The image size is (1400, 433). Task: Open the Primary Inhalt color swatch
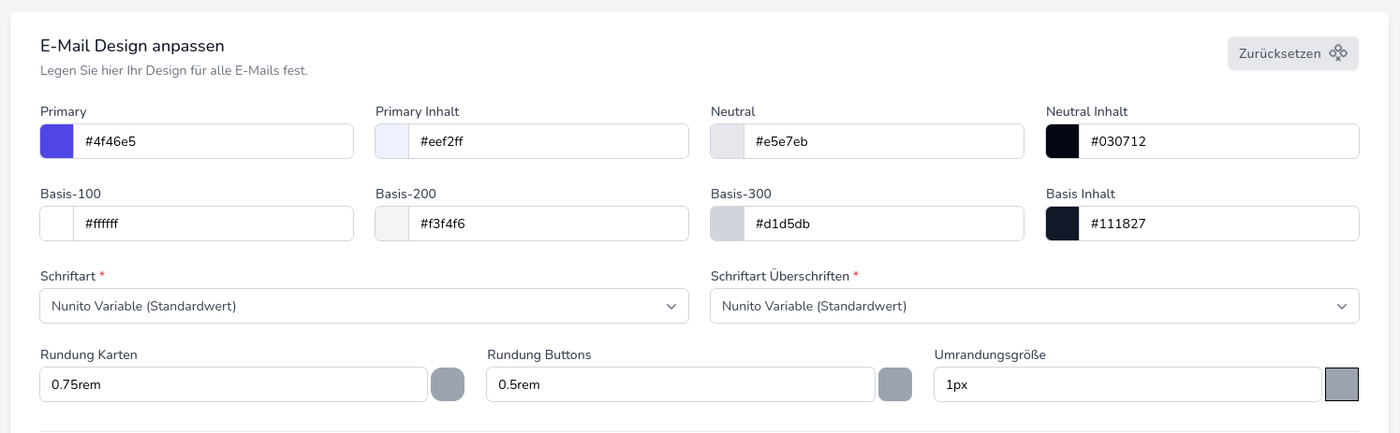[392, 142]
